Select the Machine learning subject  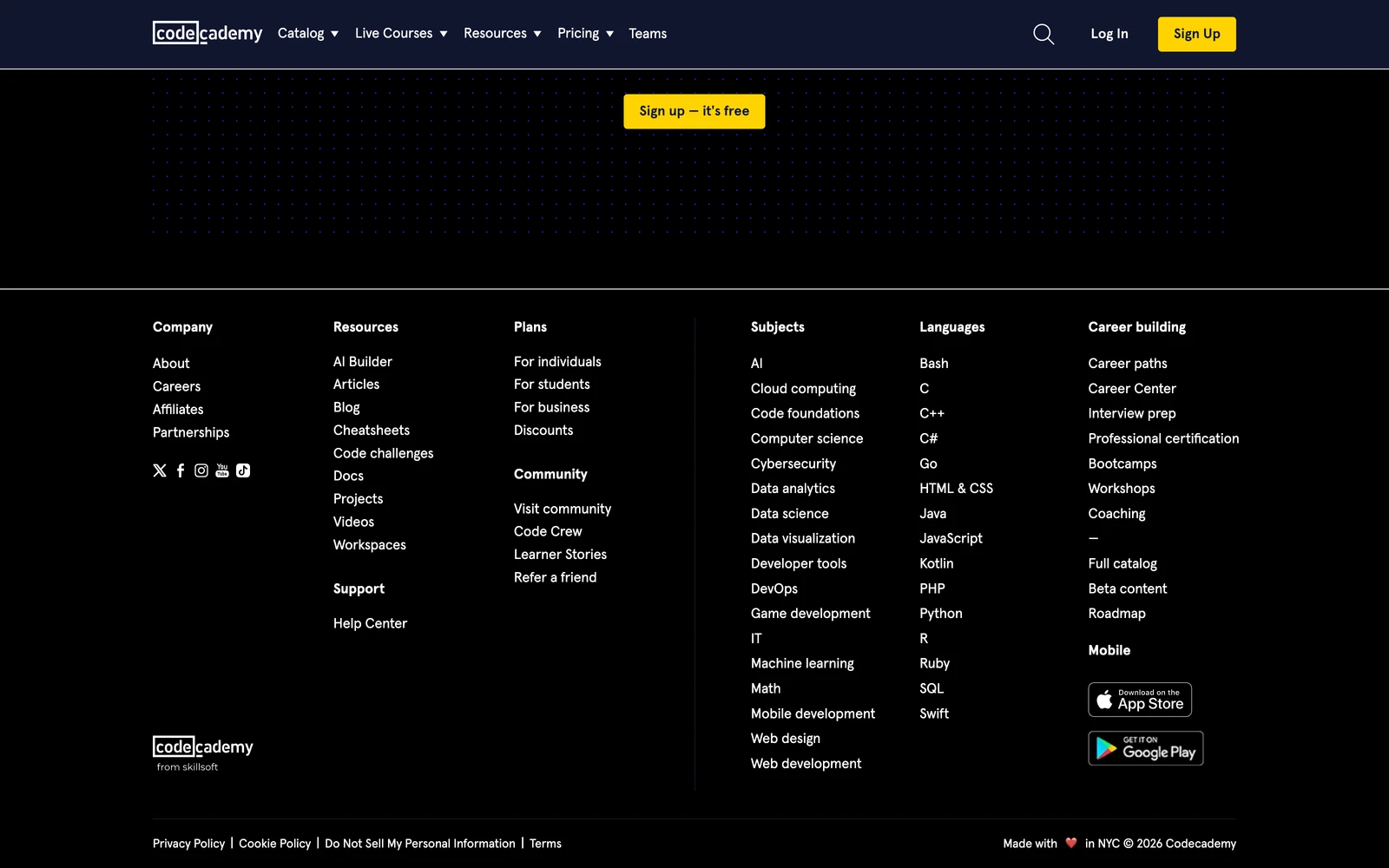802,663
